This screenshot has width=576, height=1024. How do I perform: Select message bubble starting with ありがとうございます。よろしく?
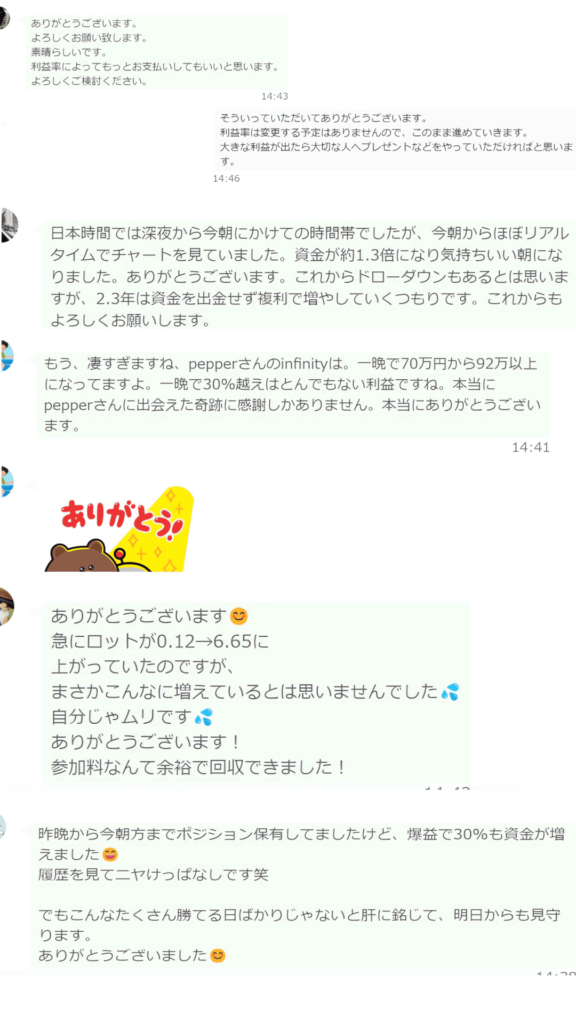pos(157,52)
